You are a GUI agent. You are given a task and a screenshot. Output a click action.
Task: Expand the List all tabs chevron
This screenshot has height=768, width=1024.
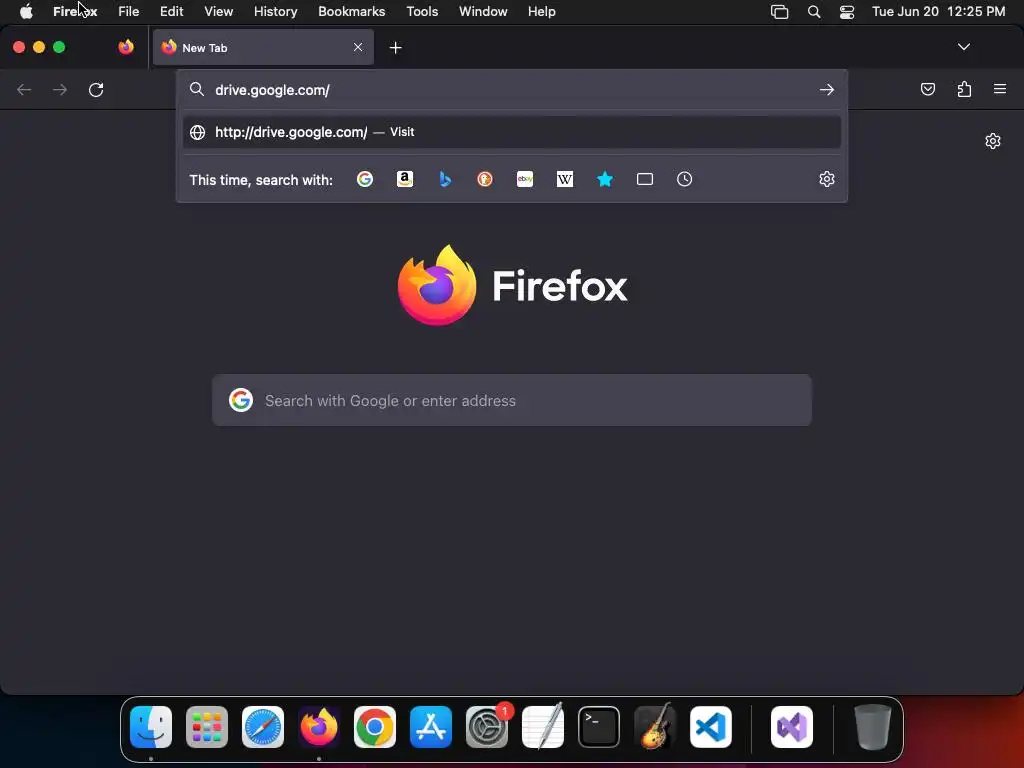point(964,47)
